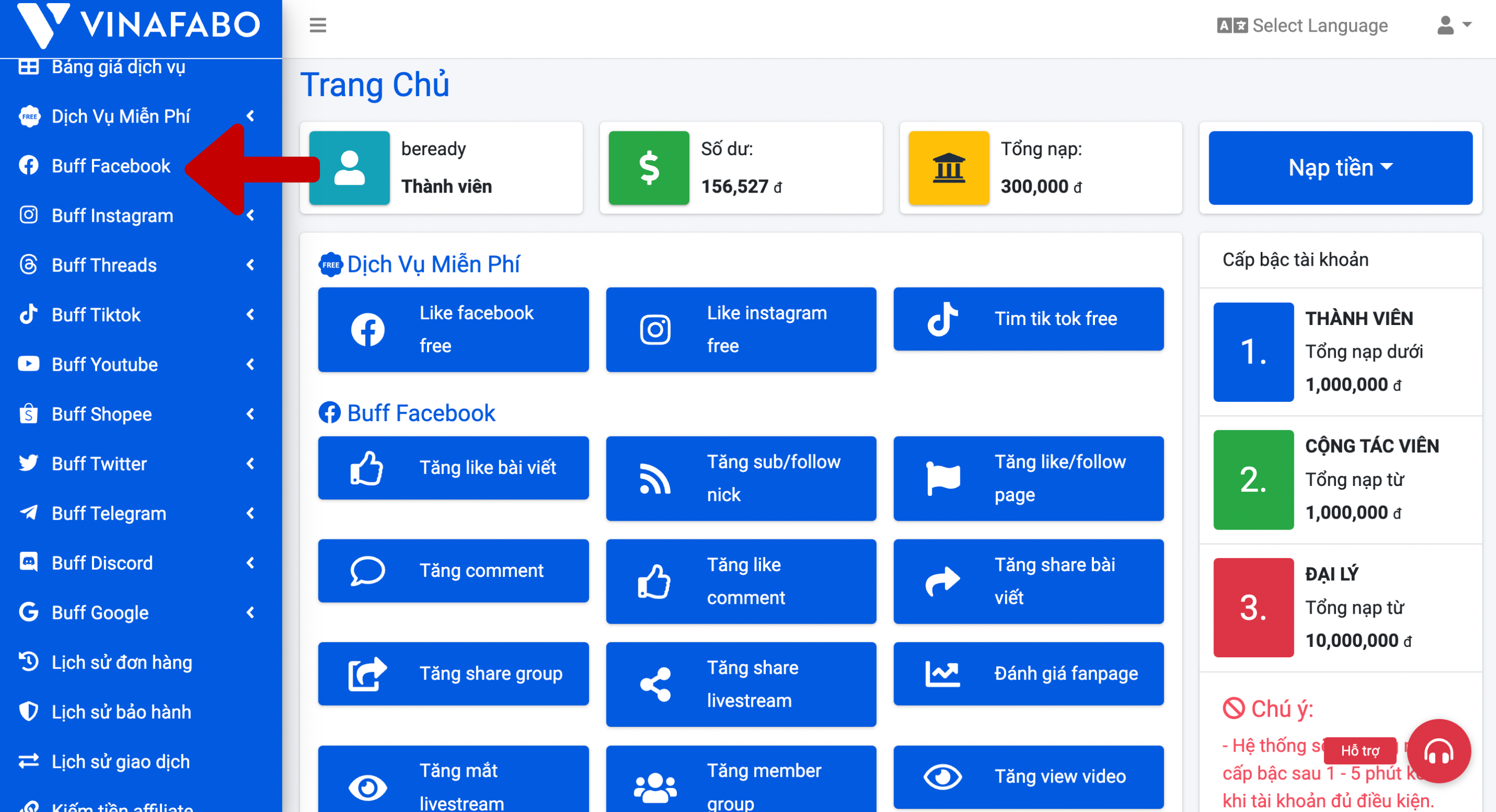Open Lịch sử đơn hàng page

[122, 662]
